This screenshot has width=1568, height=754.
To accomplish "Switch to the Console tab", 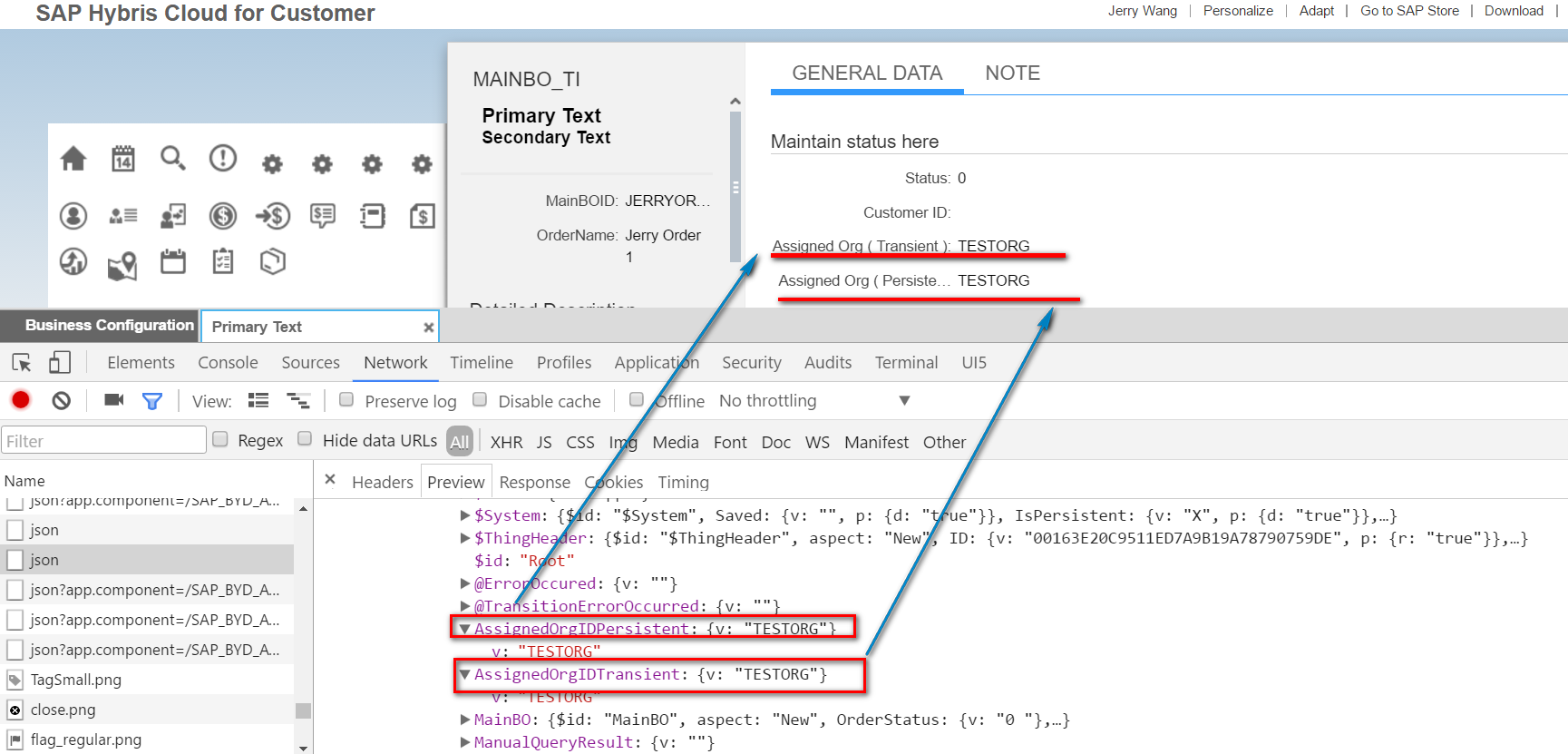I will [228, 363].
